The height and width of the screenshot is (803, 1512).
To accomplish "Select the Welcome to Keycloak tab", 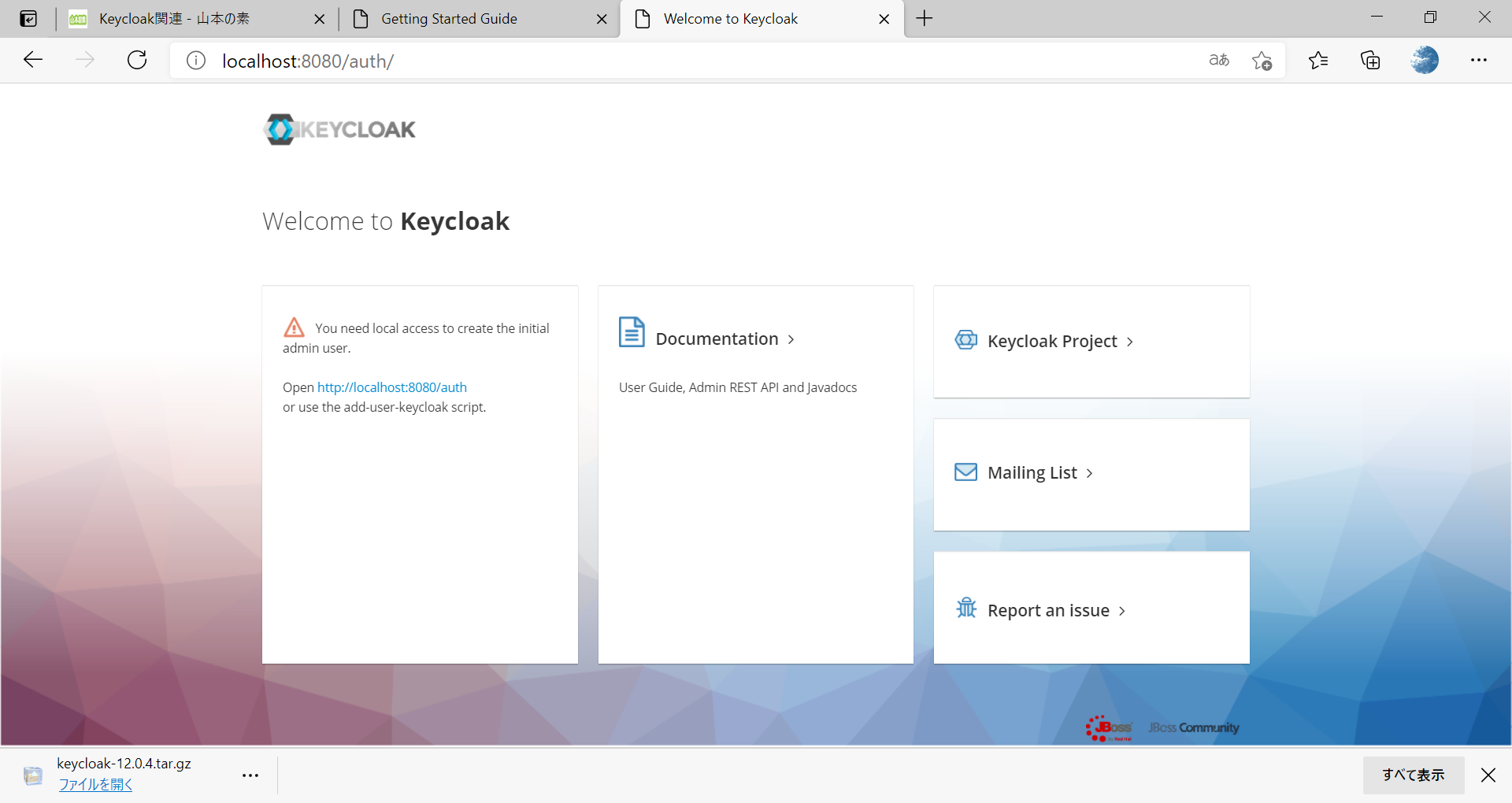I will point(762,19).
